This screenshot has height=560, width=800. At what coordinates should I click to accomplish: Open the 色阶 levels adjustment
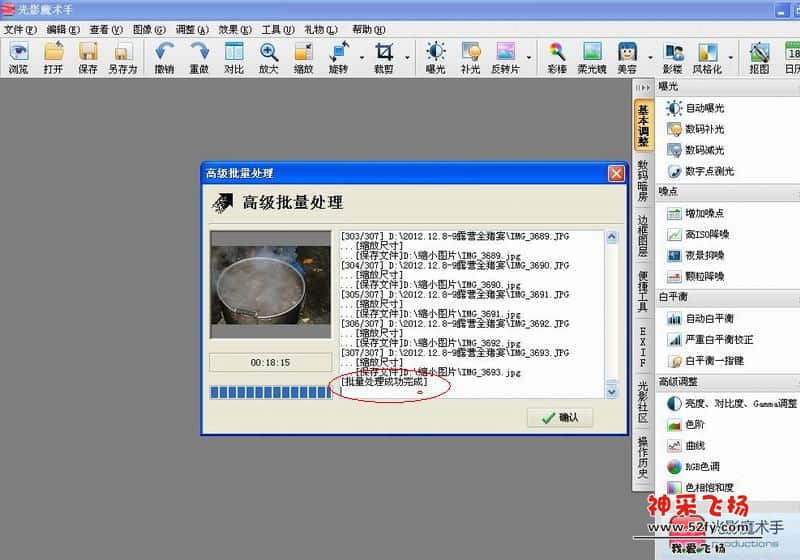685,424
